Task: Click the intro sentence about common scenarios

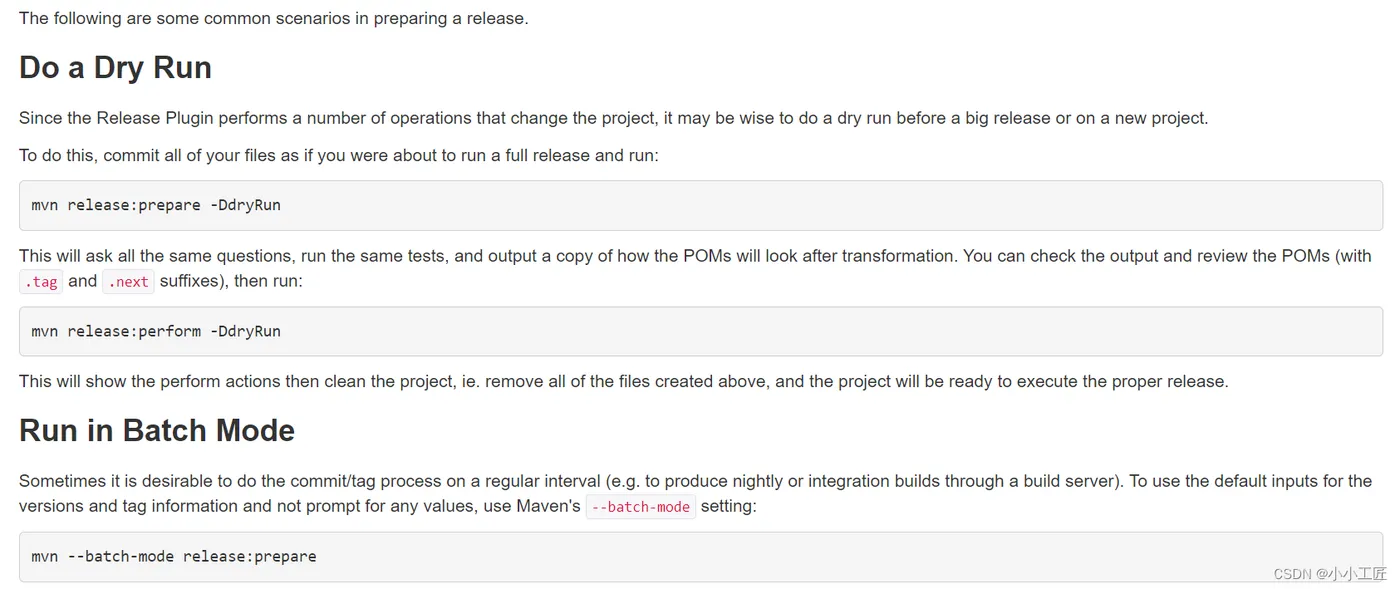Action: click(x=273, y=18)
